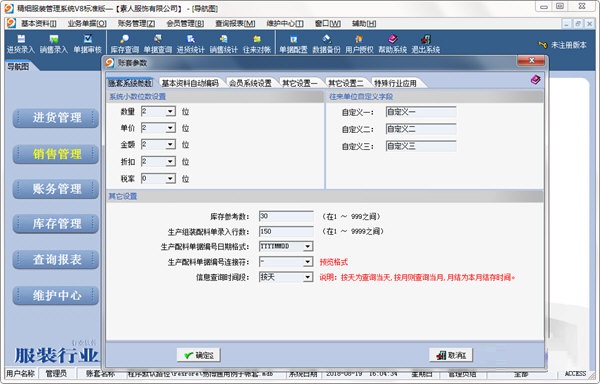This screenshot has height=384, width=600.
Task: Click the 取消 button
Action: click(x=451, y=355)
